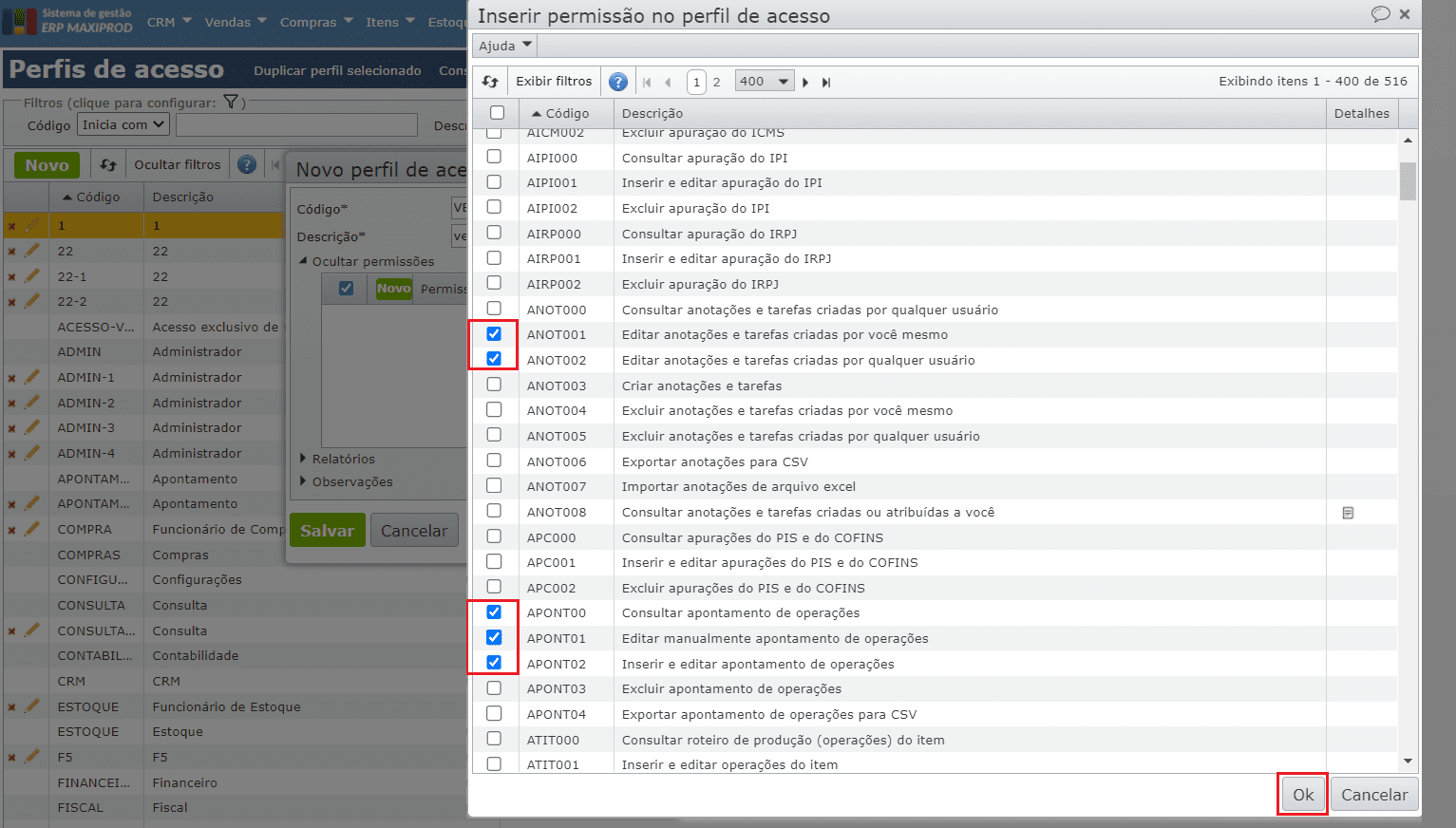Open the Compras menu dropdown
1456x828 pixels.
click(316, 22)
